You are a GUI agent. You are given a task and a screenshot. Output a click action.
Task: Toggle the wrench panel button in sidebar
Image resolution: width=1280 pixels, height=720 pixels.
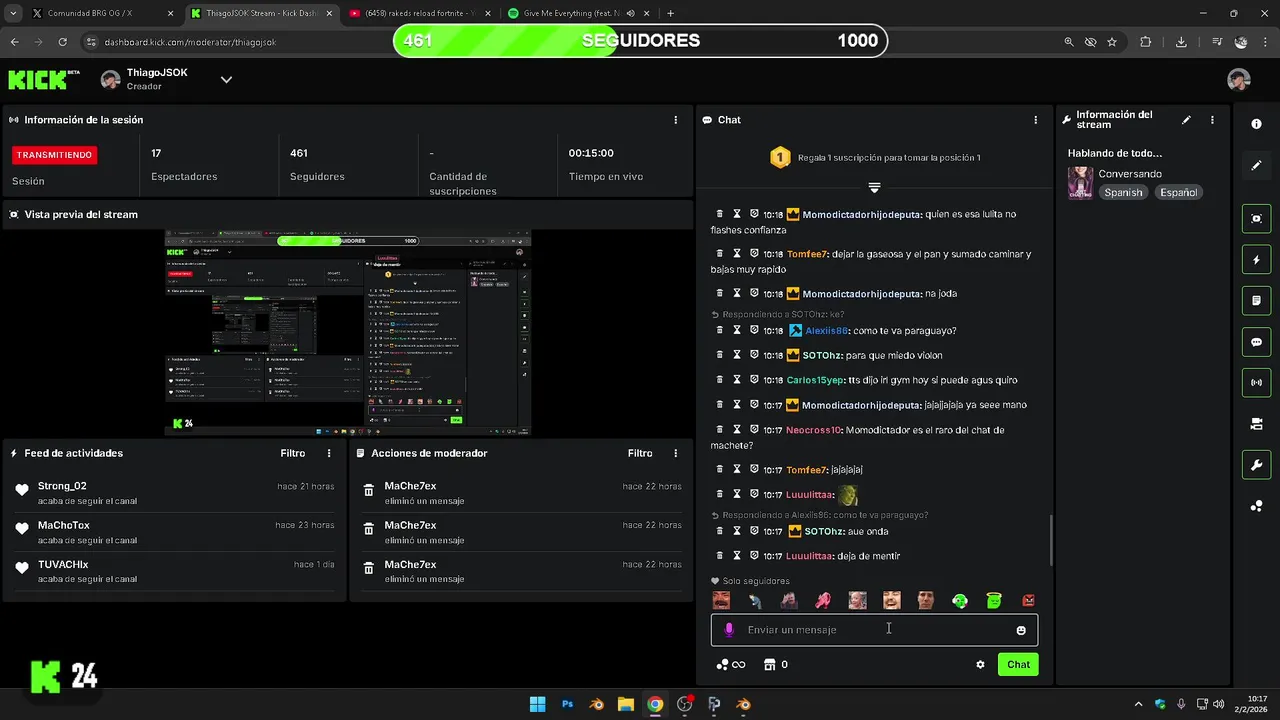click(x=1257, y=465)
